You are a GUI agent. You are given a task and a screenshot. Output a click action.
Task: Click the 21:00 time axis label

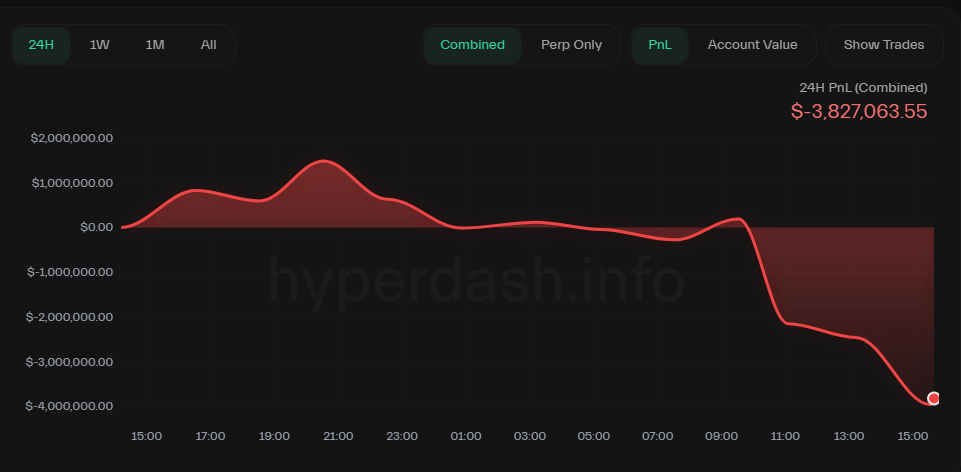click(338, 436)
